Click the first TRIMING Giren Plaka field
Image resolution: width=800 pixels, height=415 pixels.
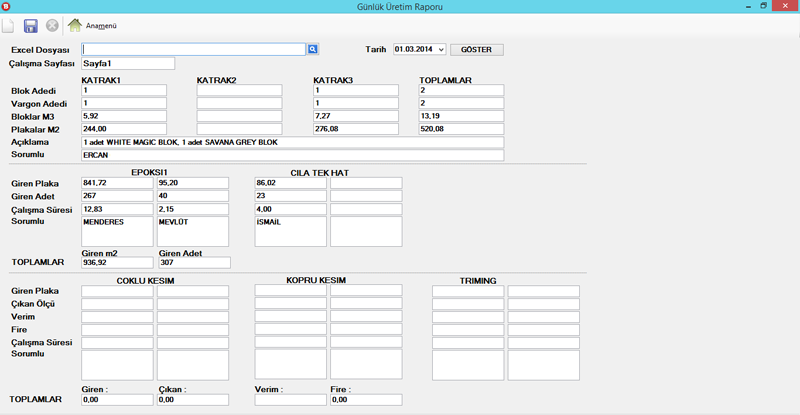pyautogui.click(x=468, y=291)
